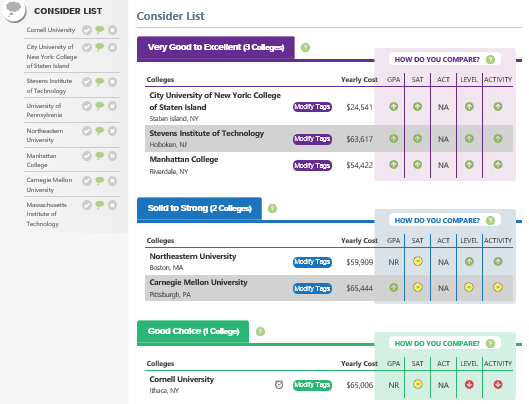Screen dimensions: 529x404
Task: Click checkmark icon for Massachusetts Institute of Technology
Action: click(87, 205)
